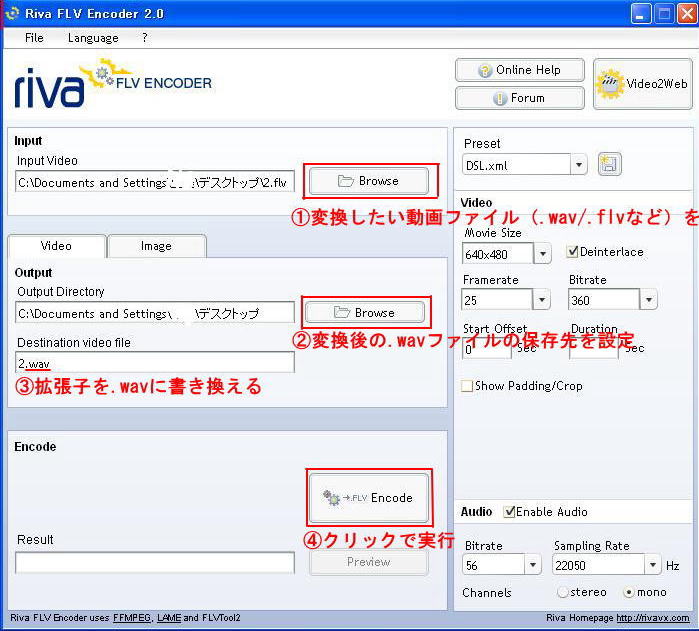Image resolution: width=699 pixels, height=631 pixels.
Task: Click the Result output field
Action: point(155,563)
